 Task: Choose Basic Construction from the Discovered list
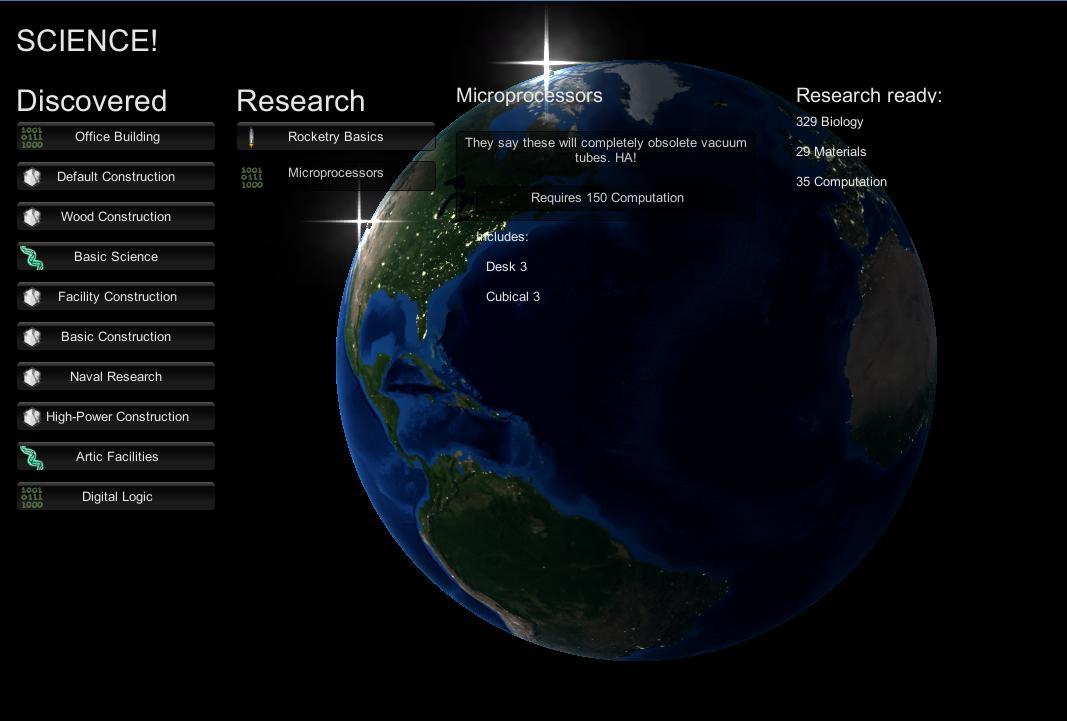click(116, 337)
